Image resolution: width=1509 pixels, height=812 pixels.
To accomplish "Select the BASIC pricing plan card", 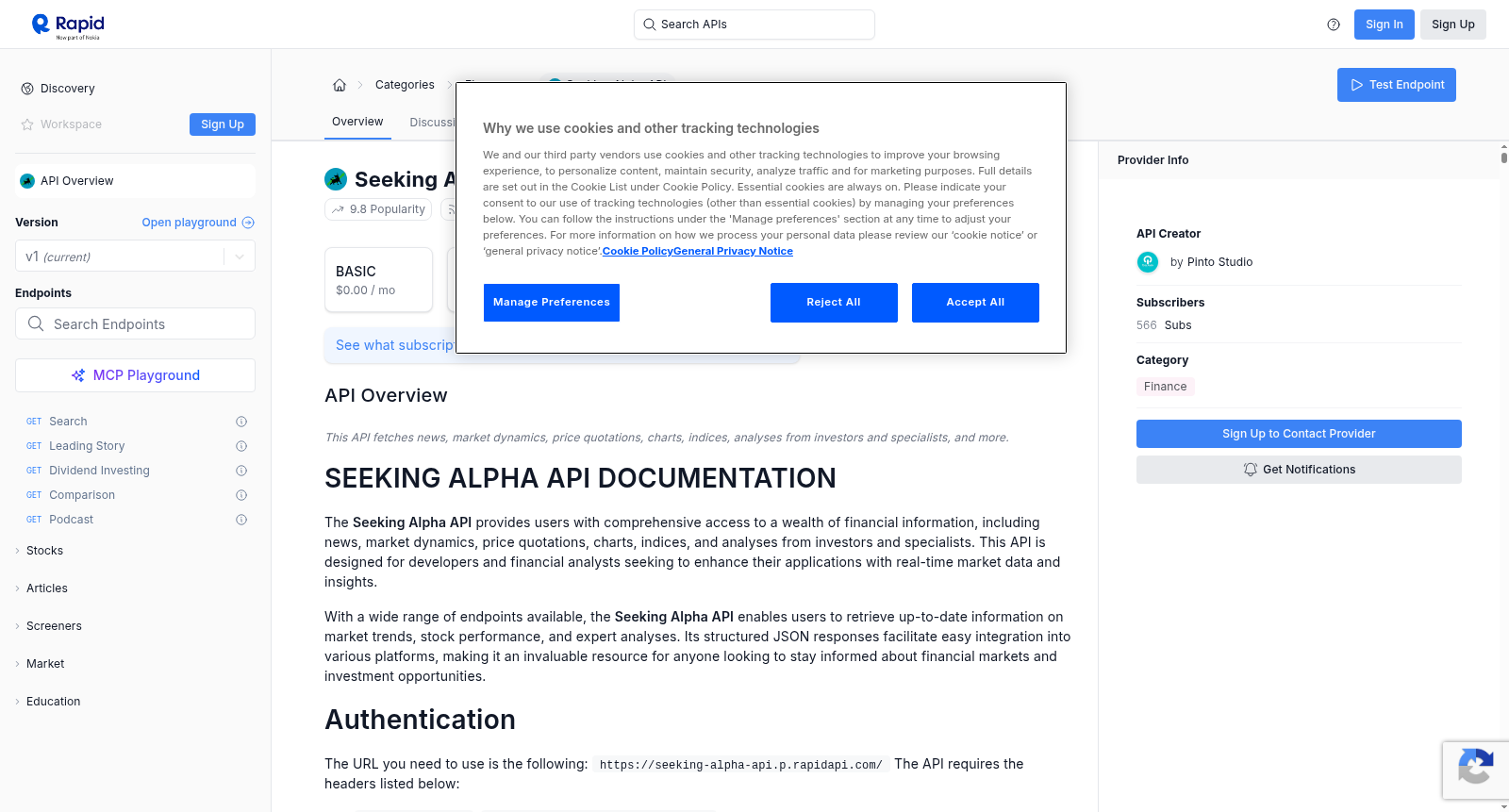I will point(378,280).
